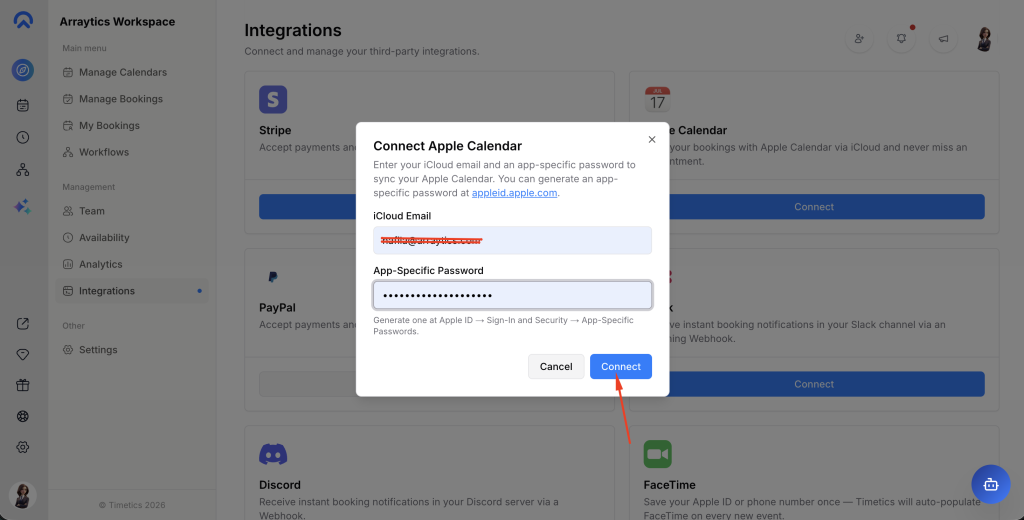This screenshot has height=520, width=1024.
Task: Click the add user icon in header
Action: point(859,39)
